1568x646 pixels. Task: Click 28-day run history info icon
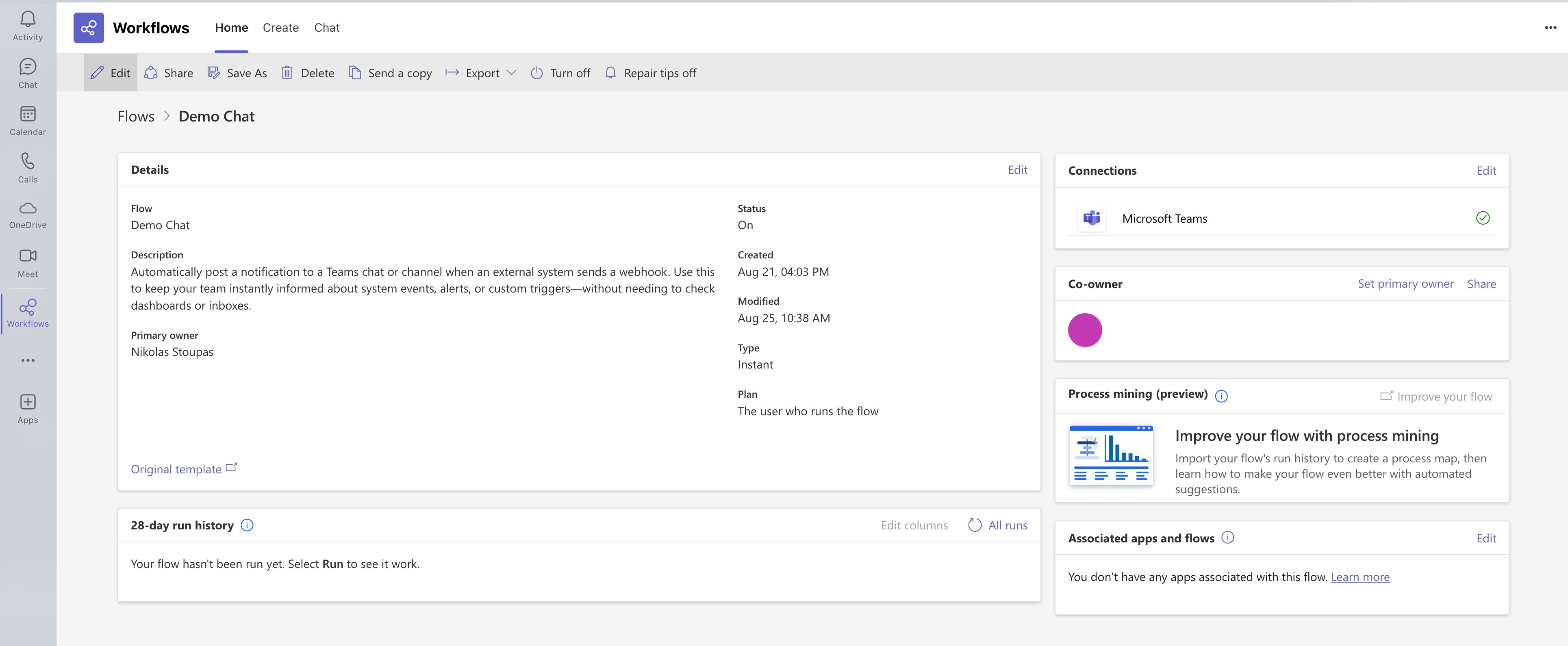(247, 525)
